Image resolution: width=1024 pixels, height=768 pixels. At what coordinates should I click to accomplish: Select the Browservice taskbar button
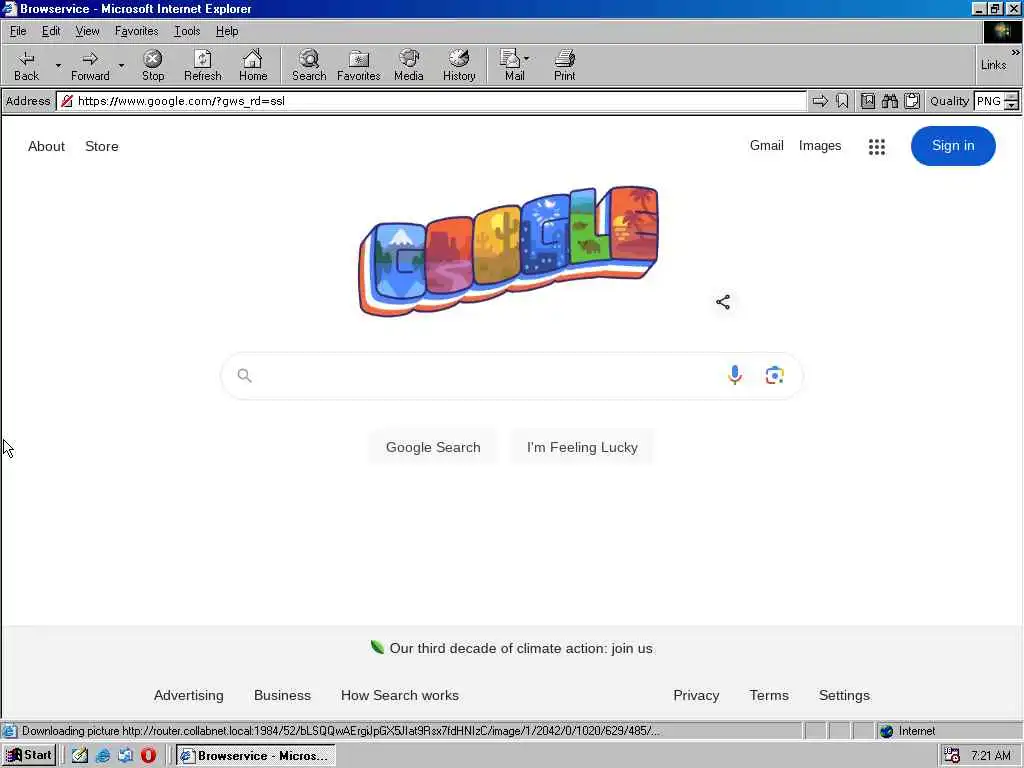[256, 756]
